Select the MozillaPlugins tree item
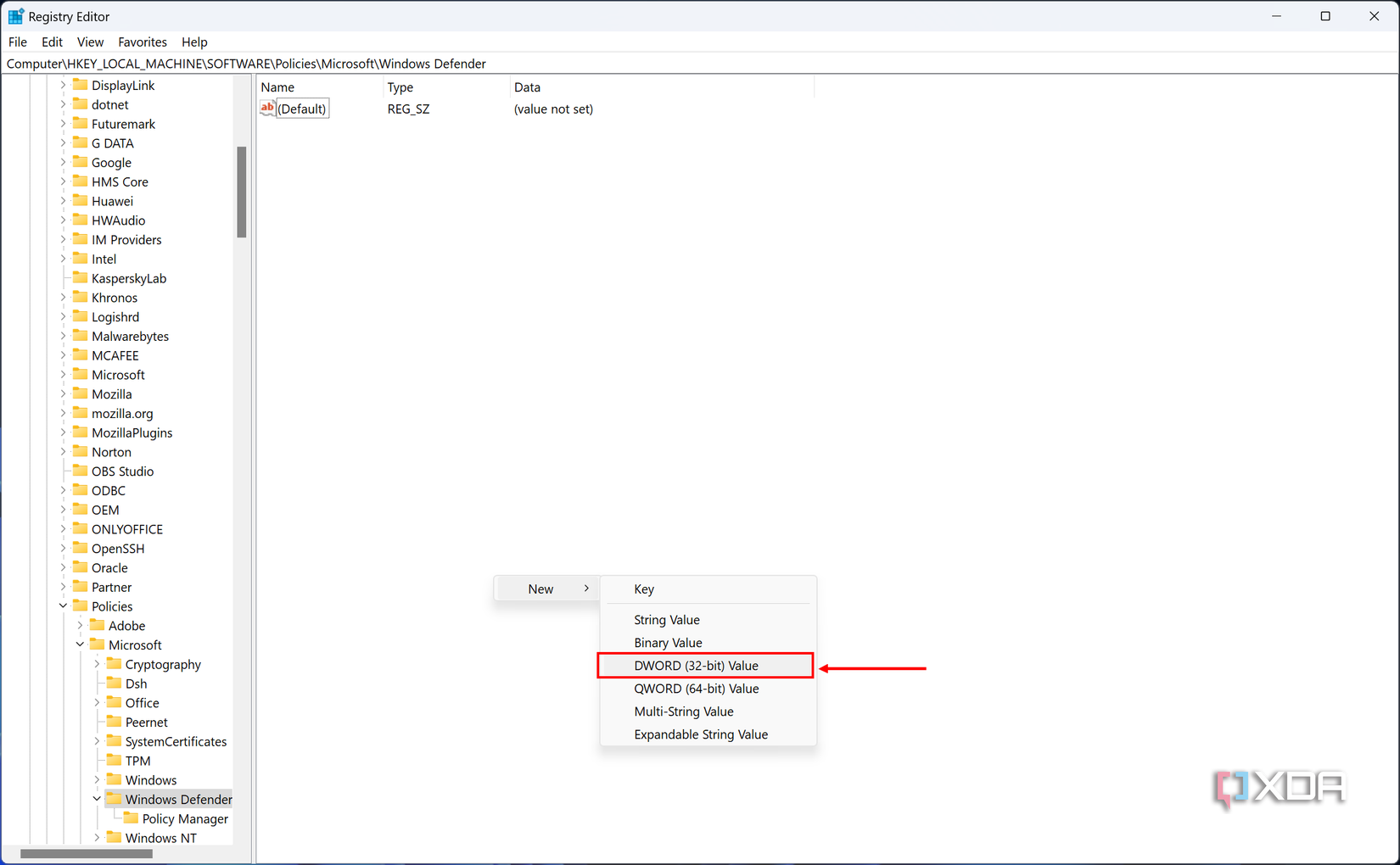Image resolution: width=1400 pixels, height=865 pixels. coord(132,432)
